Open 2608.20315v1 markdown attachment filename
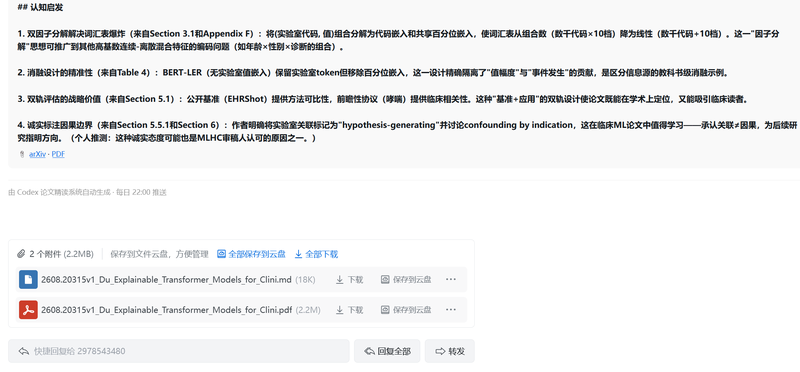Screen dimensions: 800x372 pyautogui.click(x=167, y=280)
